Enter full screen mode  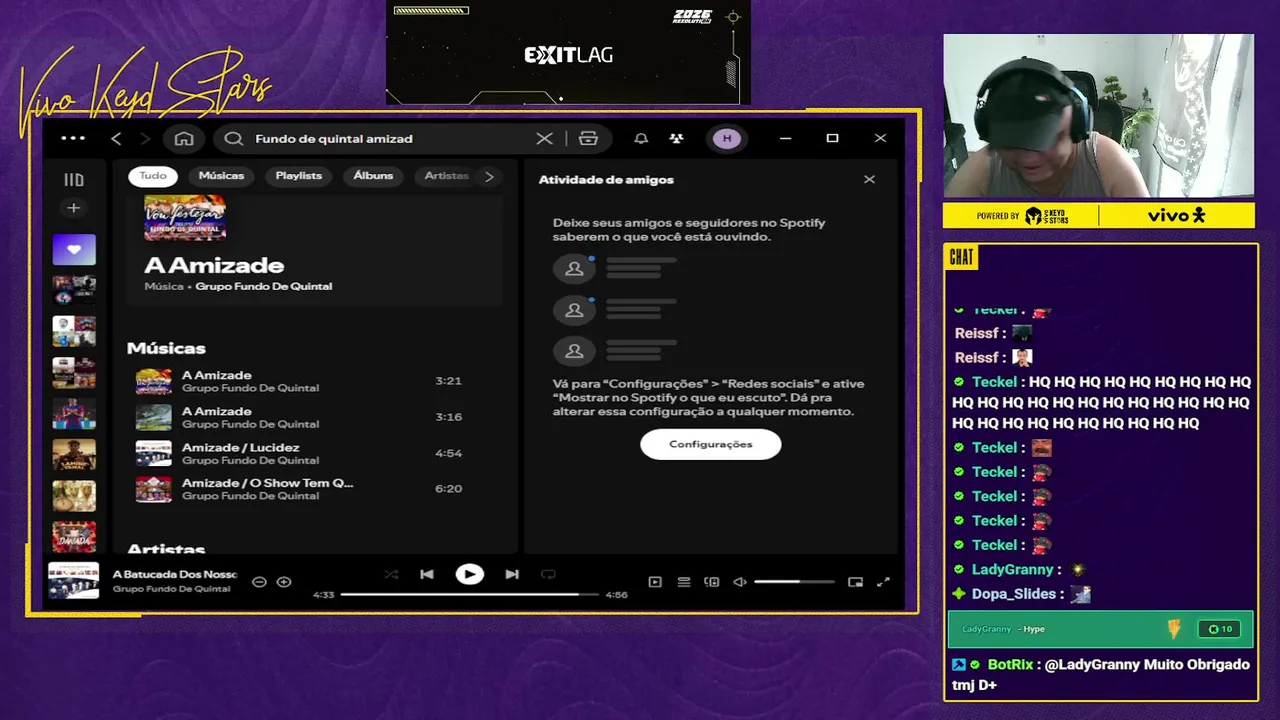[883, 582]
